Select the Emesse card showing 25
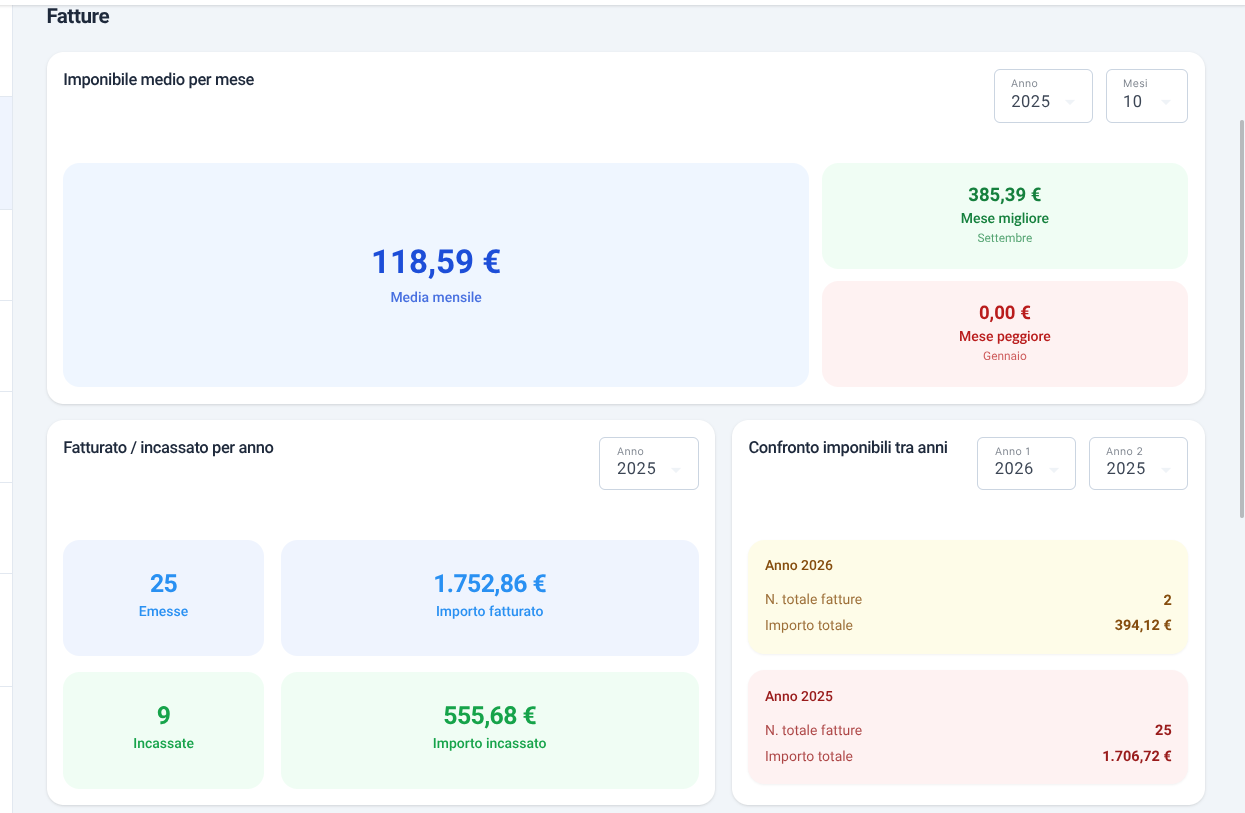Screen dimensions: 1245x813 (163, 597)
